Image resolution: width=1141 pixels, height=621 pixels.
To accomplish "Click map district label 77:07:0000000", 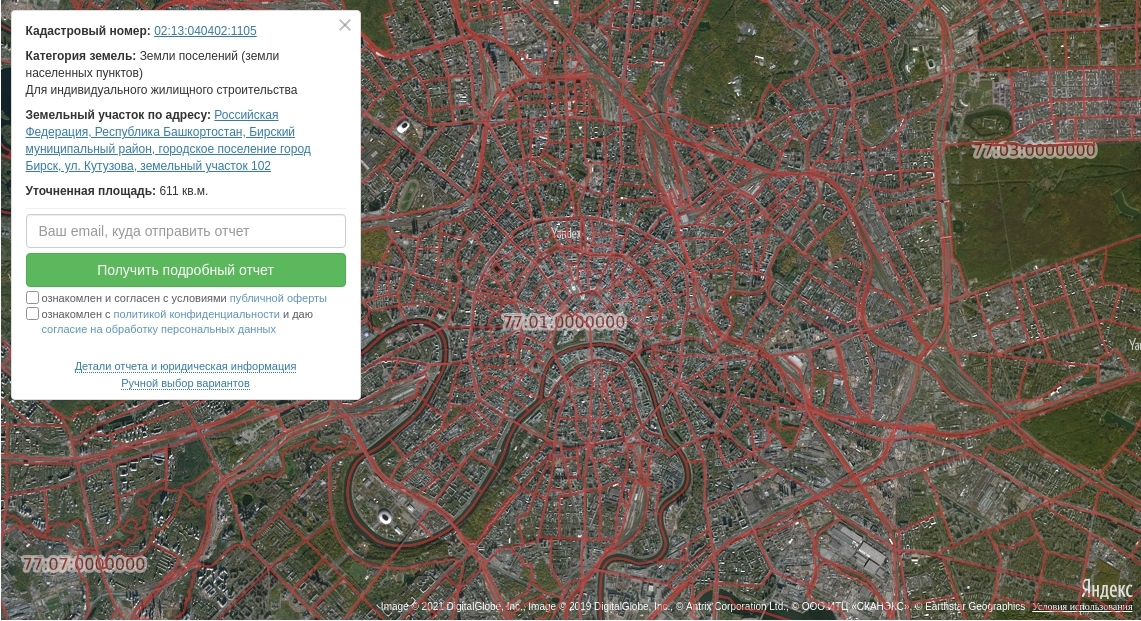I will [84, 564].
